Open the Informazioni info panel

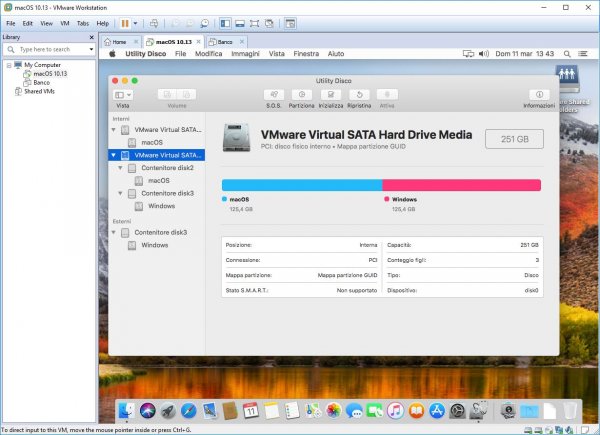click(538, 94)
